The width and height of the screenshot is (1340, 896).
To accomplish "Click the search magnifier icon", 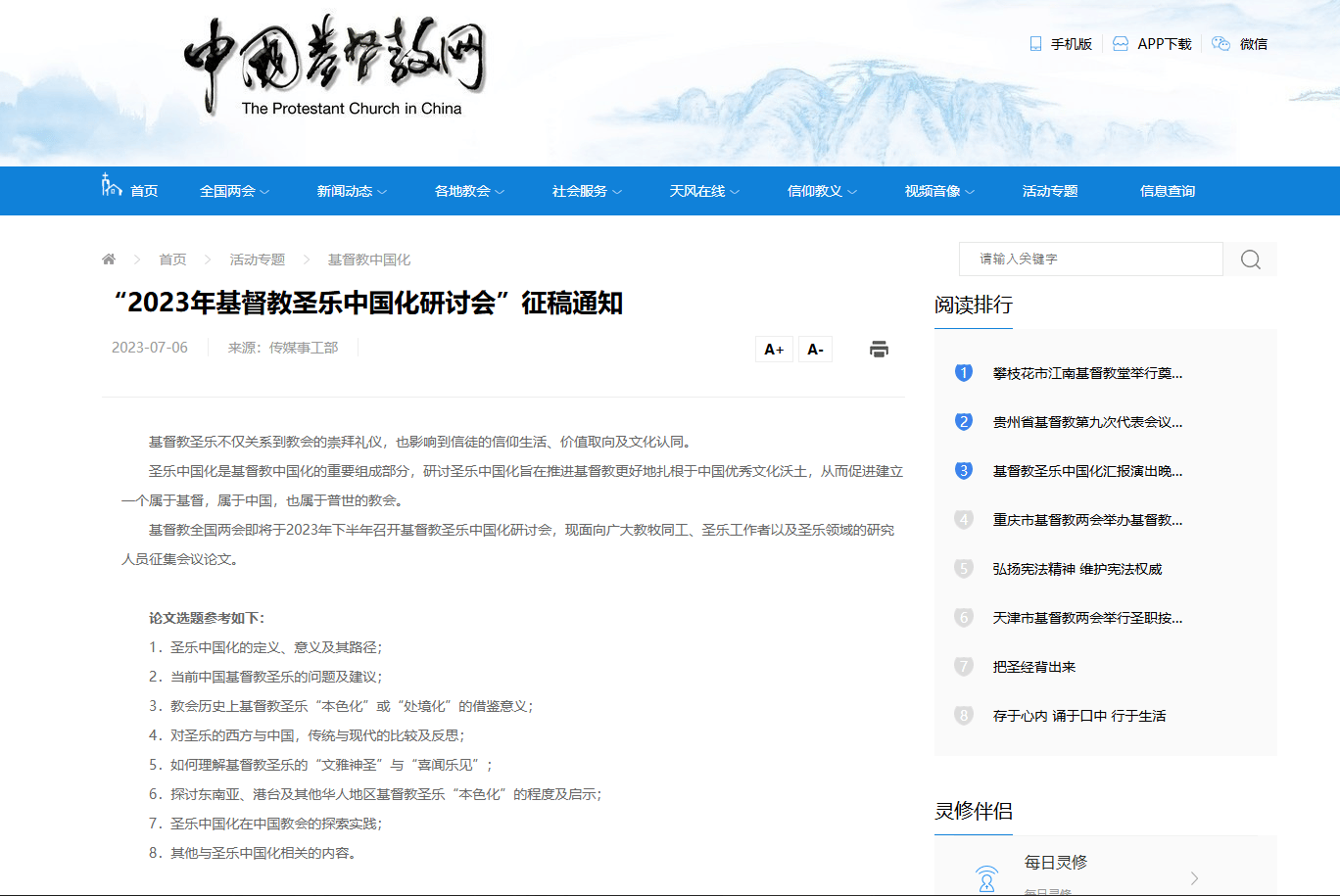I will [1251, 259].
